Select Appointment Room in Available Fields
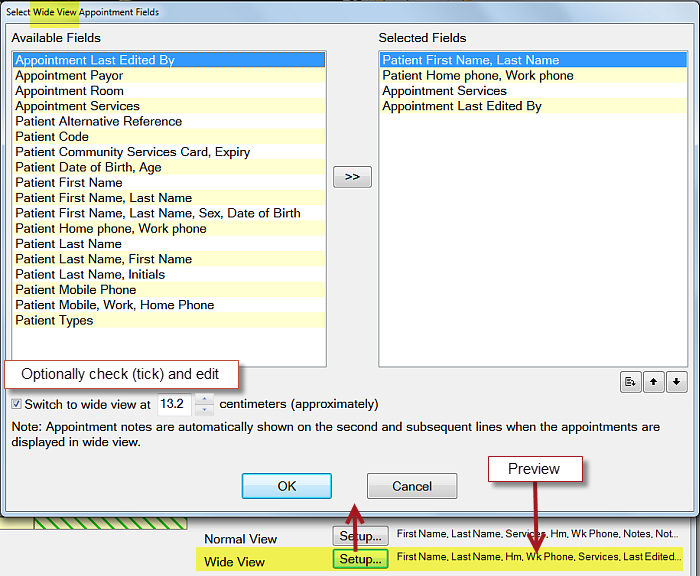700x576 pixels. click(x=169, y=91)
